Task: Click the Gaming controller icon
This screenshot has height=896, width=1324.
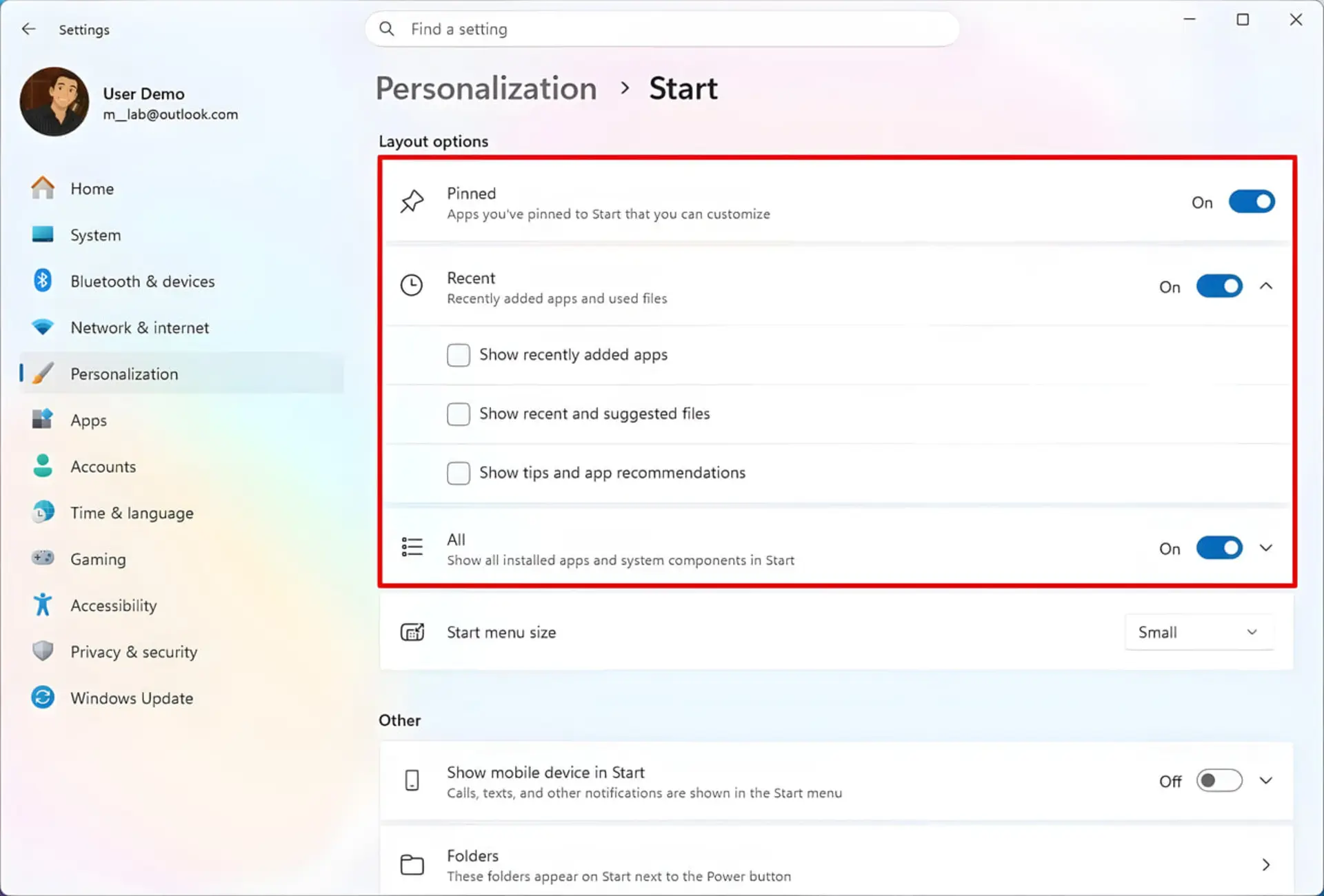Action: [43, 558]
